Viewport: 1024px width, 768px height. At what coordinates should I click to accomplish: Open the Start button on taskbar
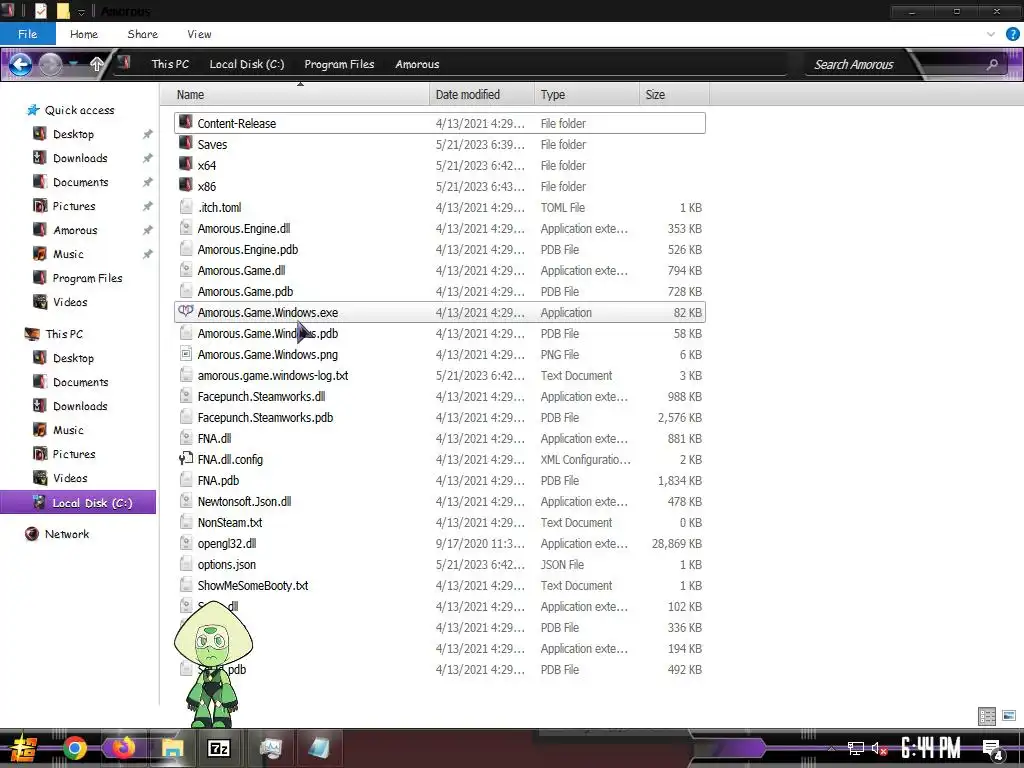pyautogui.click(x=24, y=748)
